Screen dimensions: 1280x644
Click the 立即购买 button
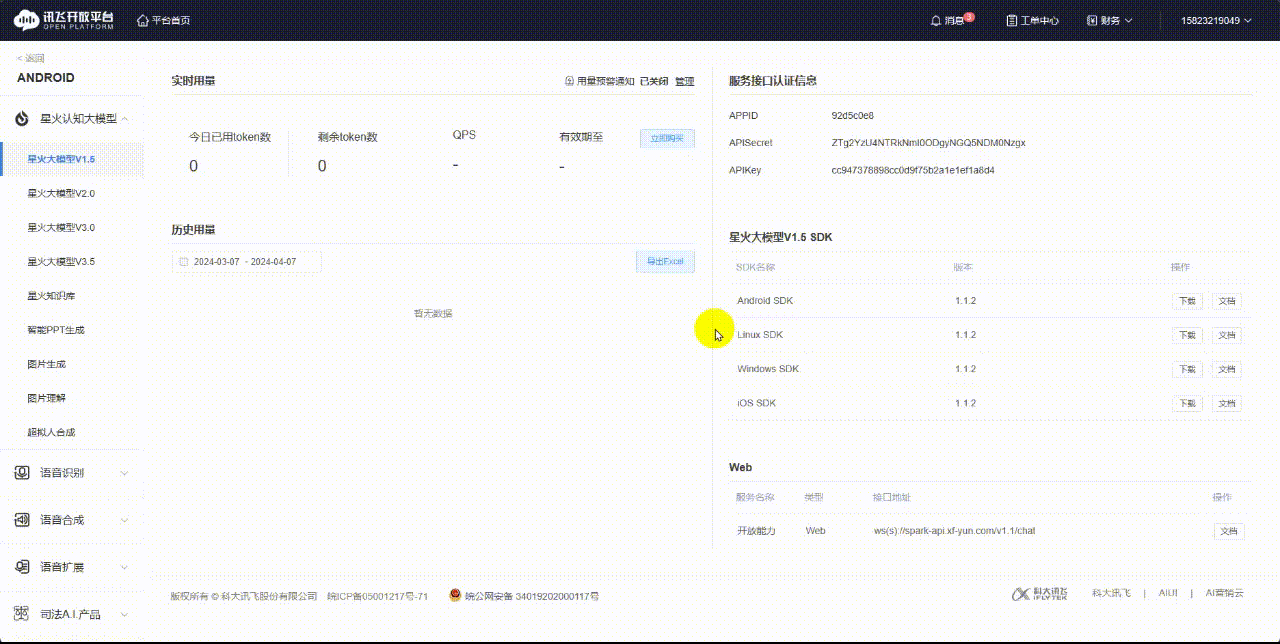(667, 139)
